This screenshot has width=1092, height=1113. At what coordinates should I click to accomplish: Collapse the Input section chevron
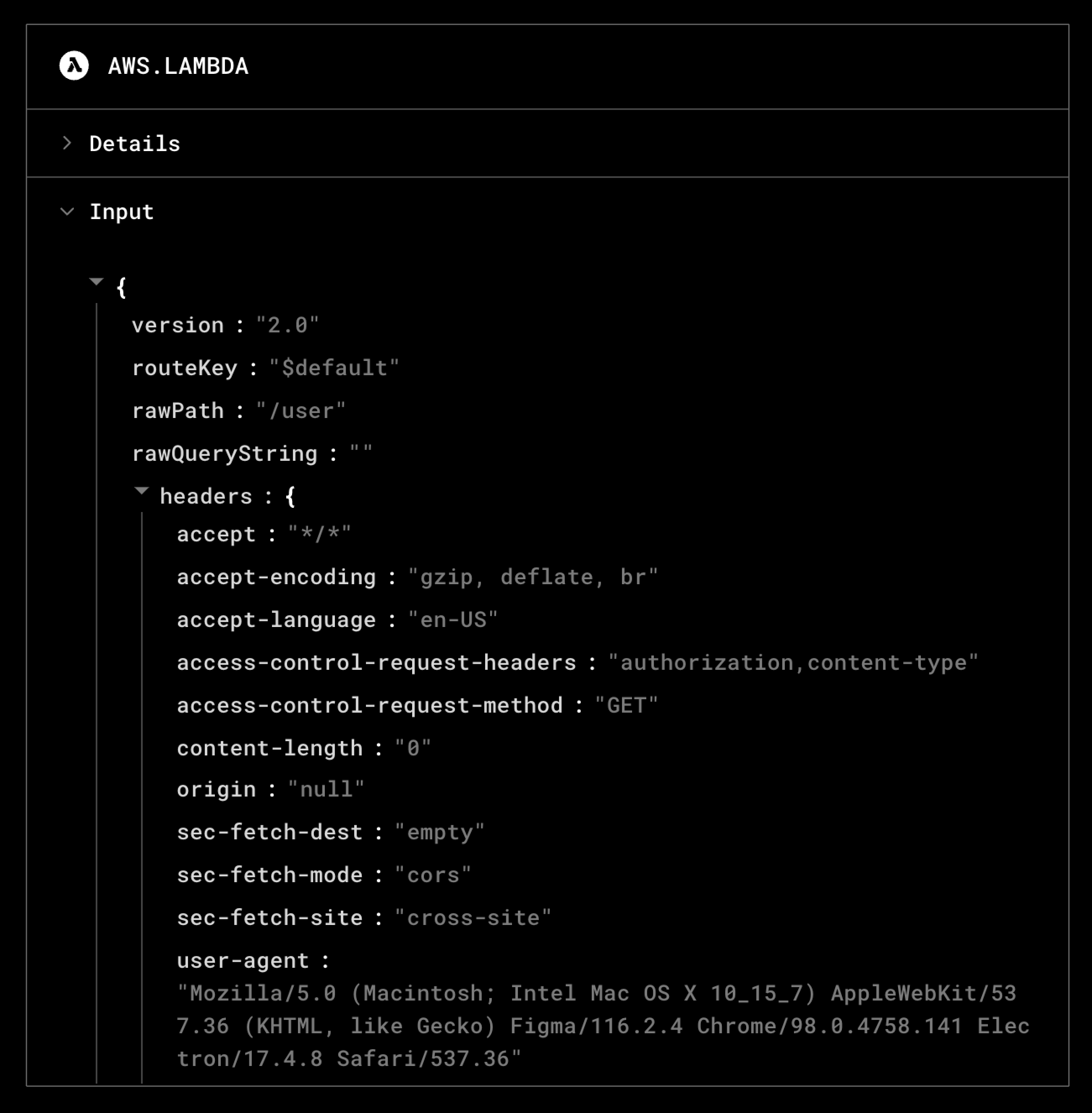[67, 212]
